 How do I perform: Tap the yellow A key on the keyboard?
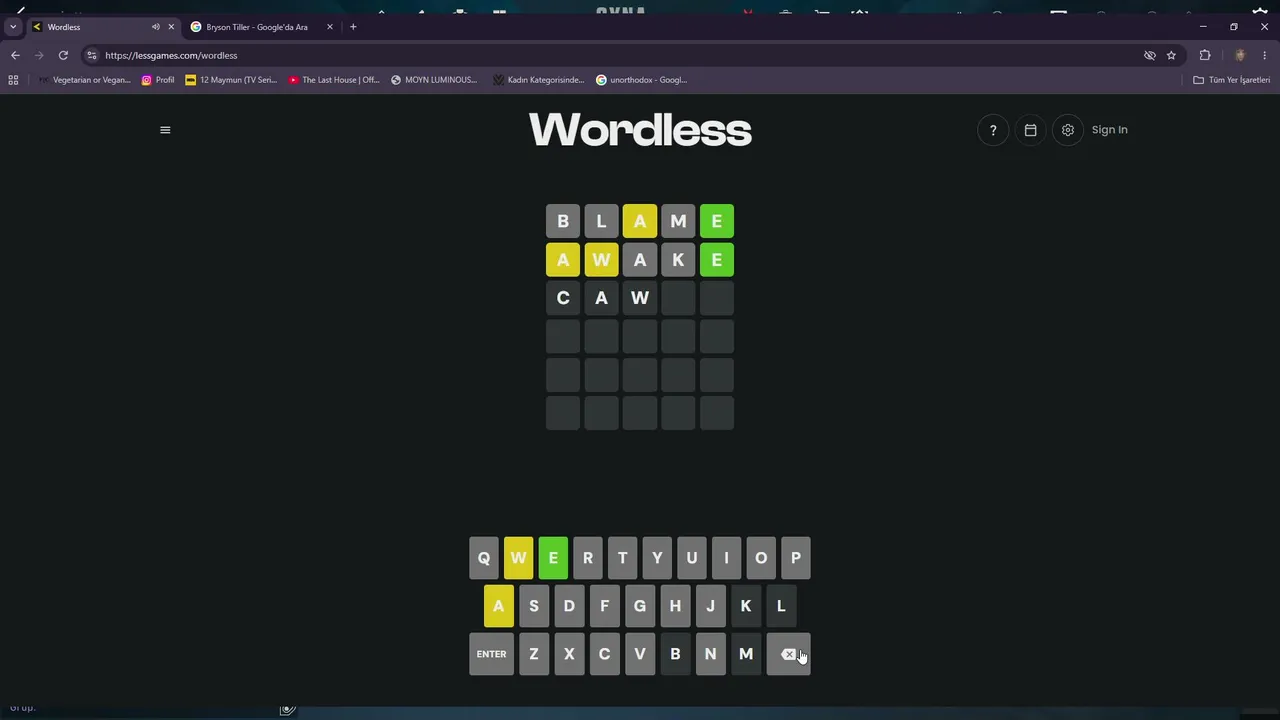click(498, 606)
